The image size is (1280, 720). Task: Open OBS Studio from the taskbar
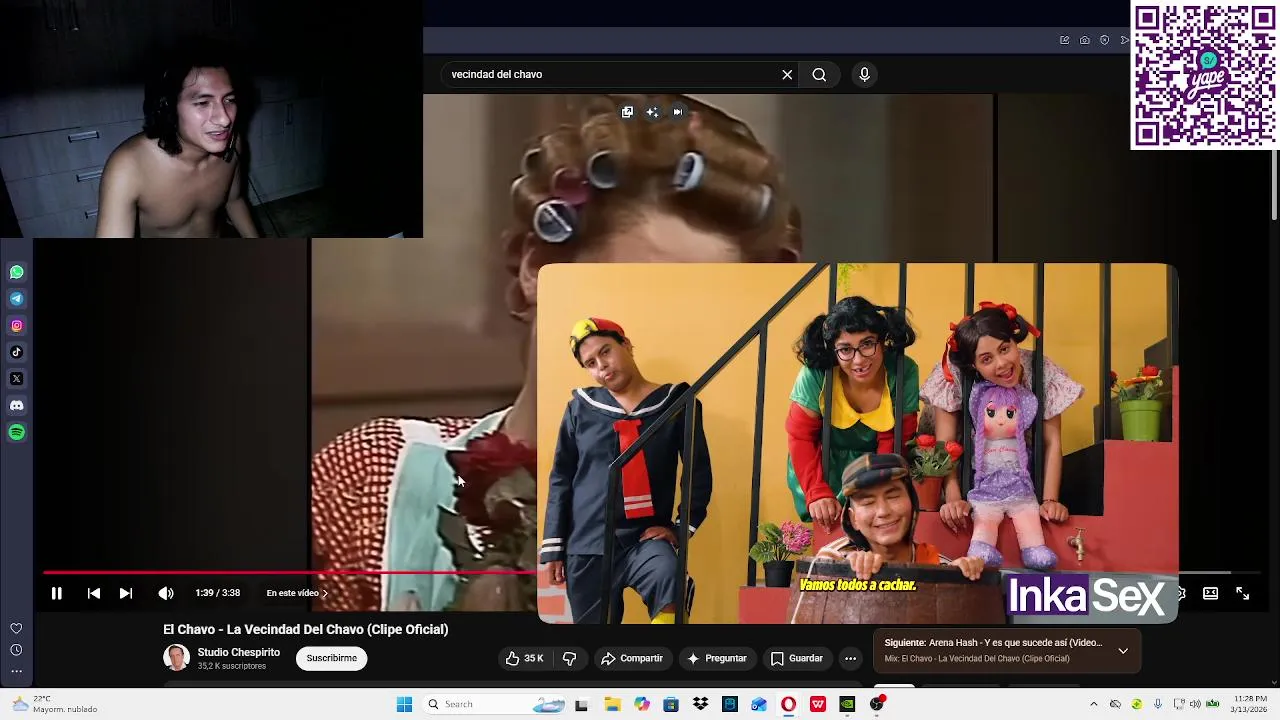(877, 704)
